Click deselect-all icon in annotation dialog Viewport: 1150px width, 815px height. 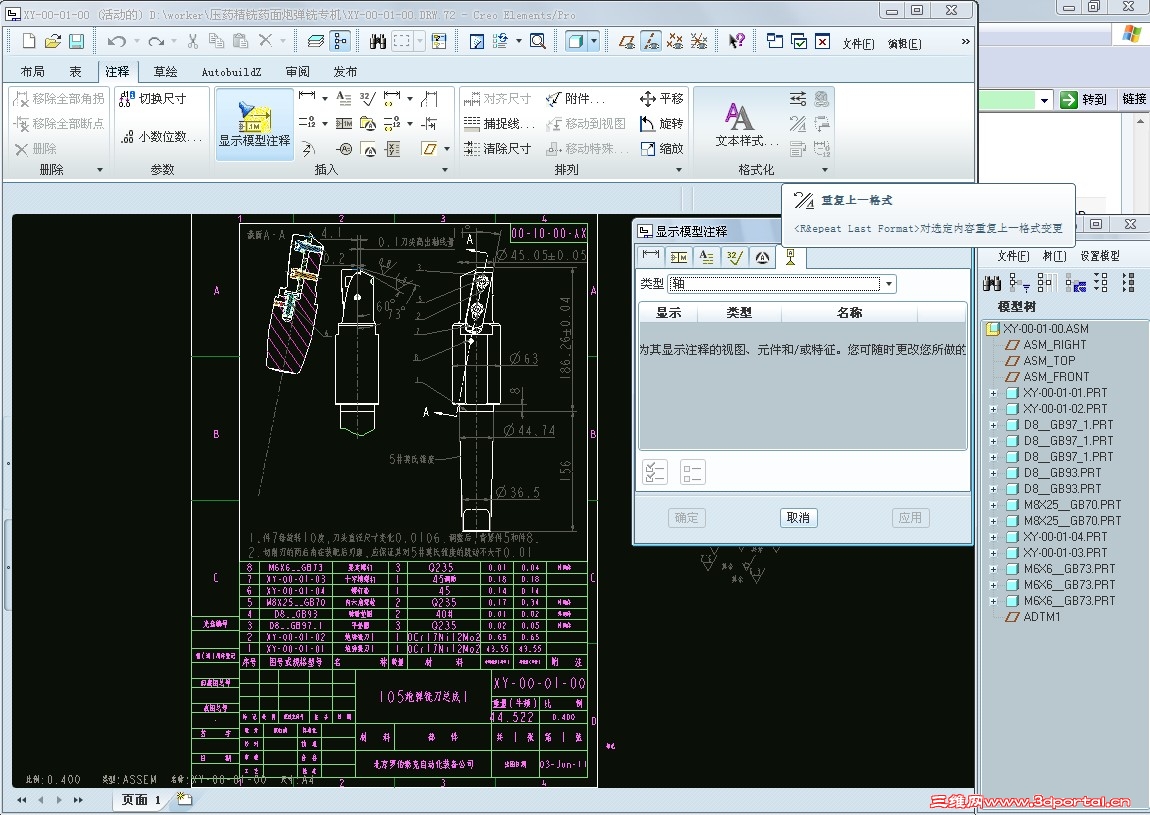[x=692, y=472]
